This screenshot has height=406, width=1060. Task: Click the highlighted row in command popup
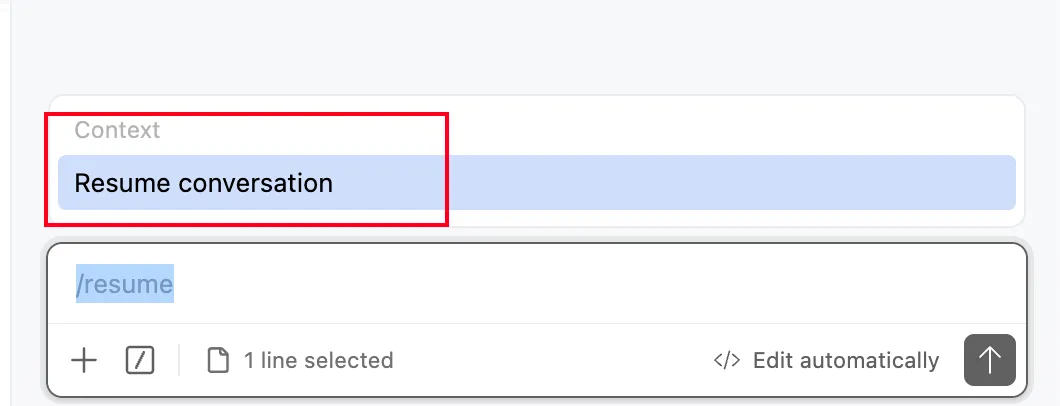pyautogui.click(x=536, y=183)
